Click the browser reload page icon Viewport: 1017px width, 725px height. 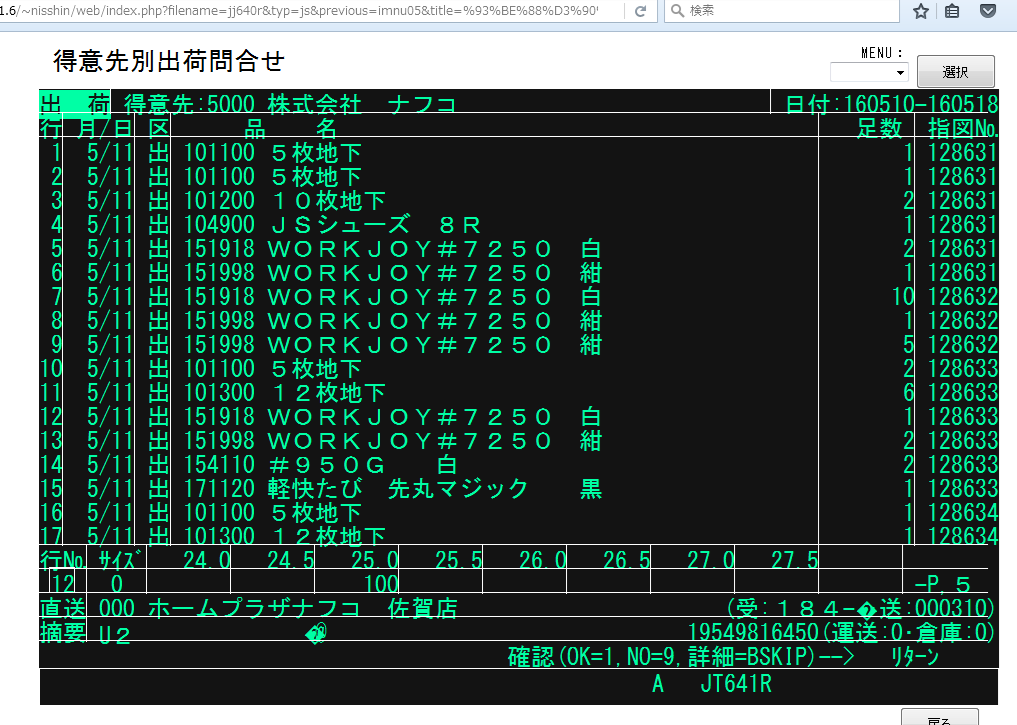(x=640, y=11)
